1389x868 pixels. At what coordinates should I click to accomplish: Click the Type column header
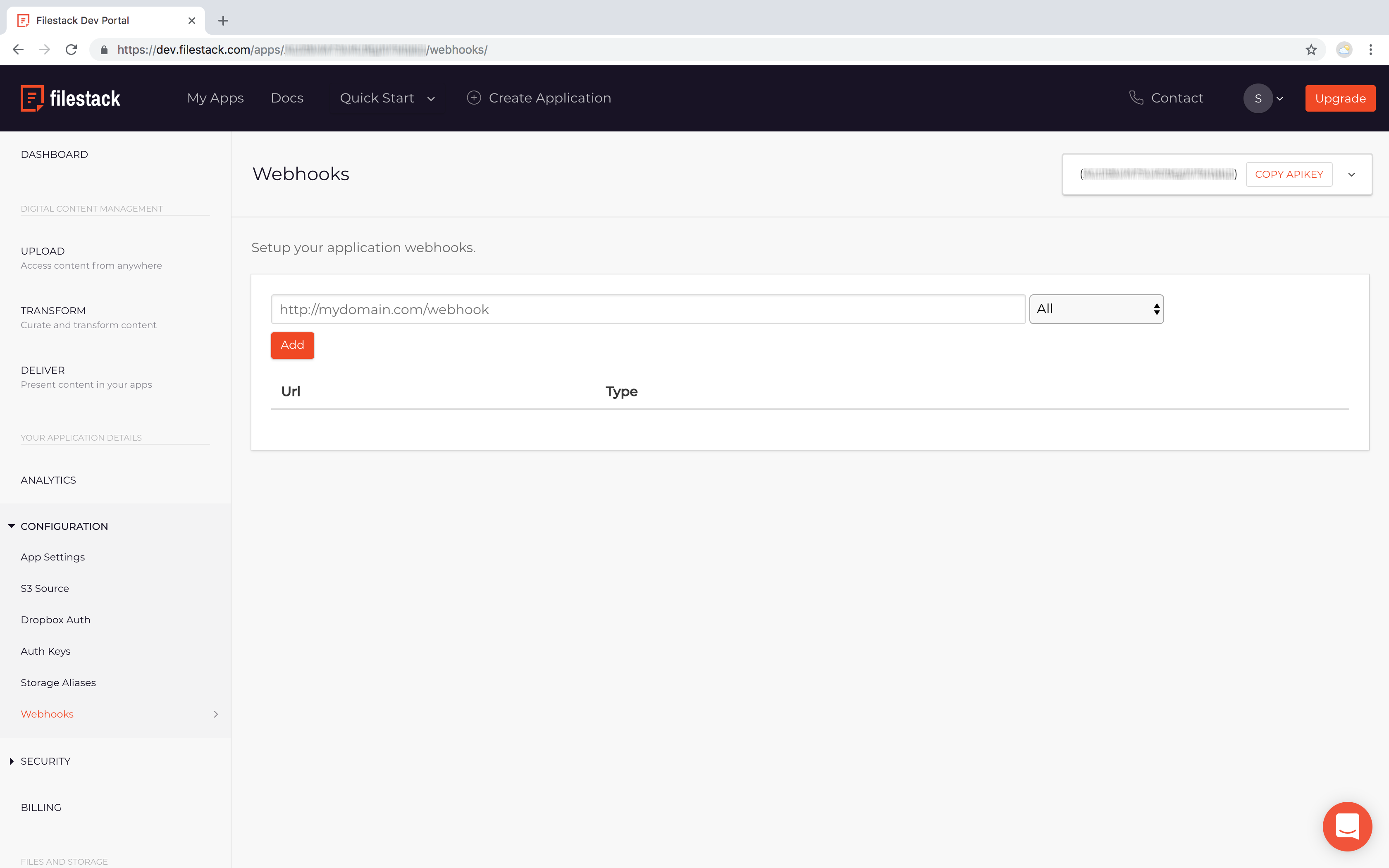click(x=622, y=391)
